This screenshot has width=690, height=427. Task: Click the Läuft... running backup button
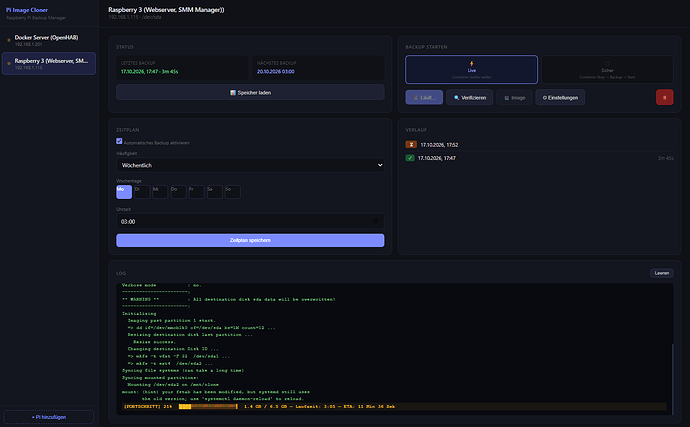[424, 97]
